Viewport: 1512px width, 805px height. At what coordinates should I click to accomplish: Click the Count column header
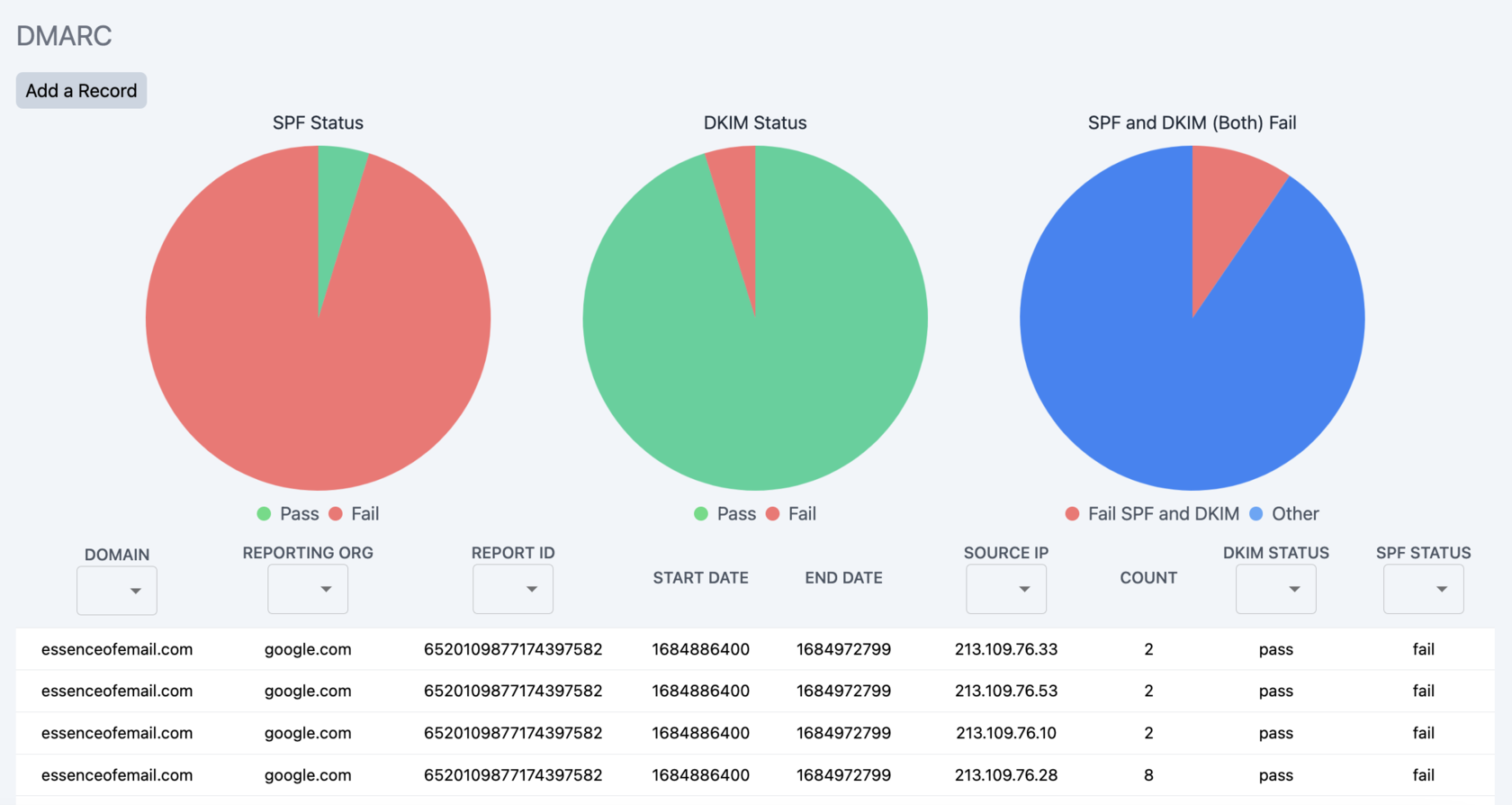[1147, 578]
